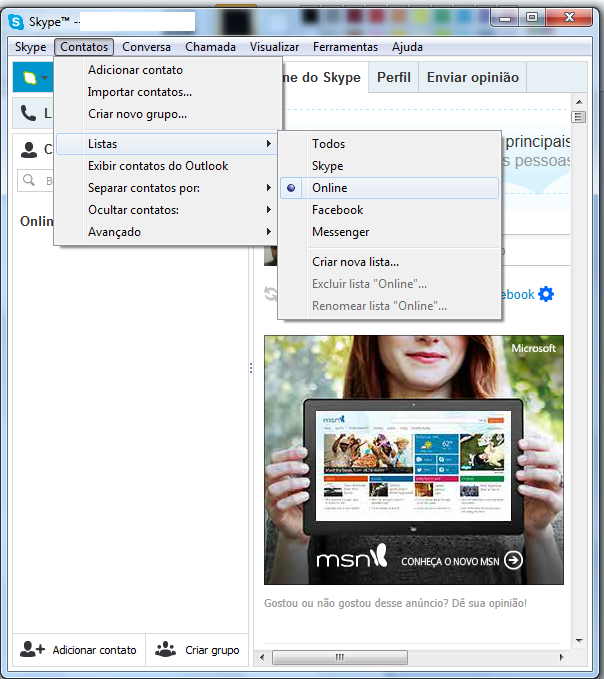Open the Chamada menu
Screen dimensions: 604x679
pos(210,47)
